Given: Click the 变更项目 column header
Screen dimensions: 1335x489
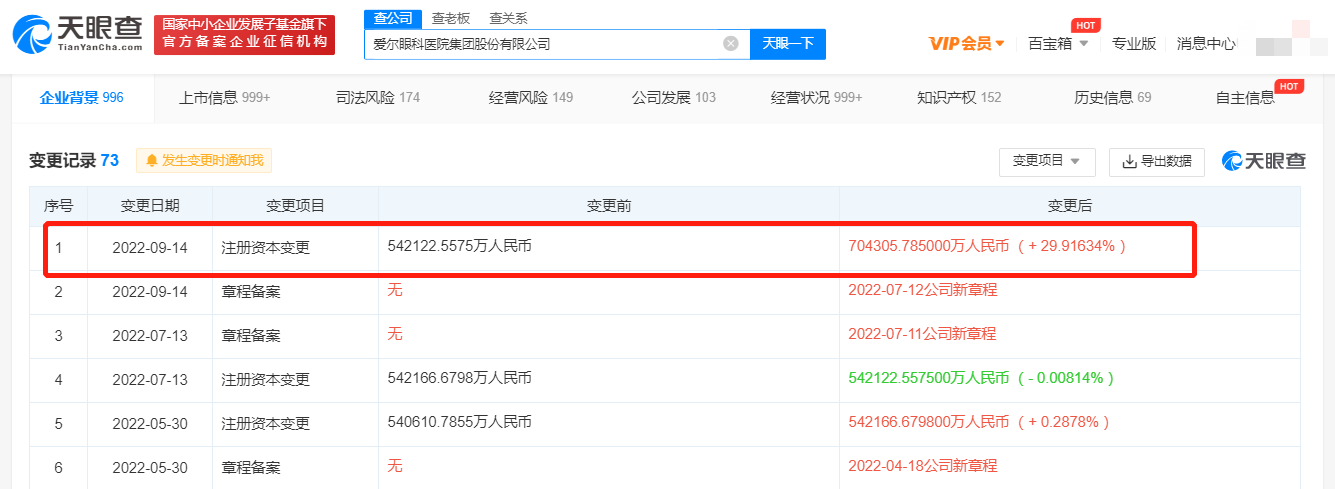Looking at the screenshot, I should 295,206.
